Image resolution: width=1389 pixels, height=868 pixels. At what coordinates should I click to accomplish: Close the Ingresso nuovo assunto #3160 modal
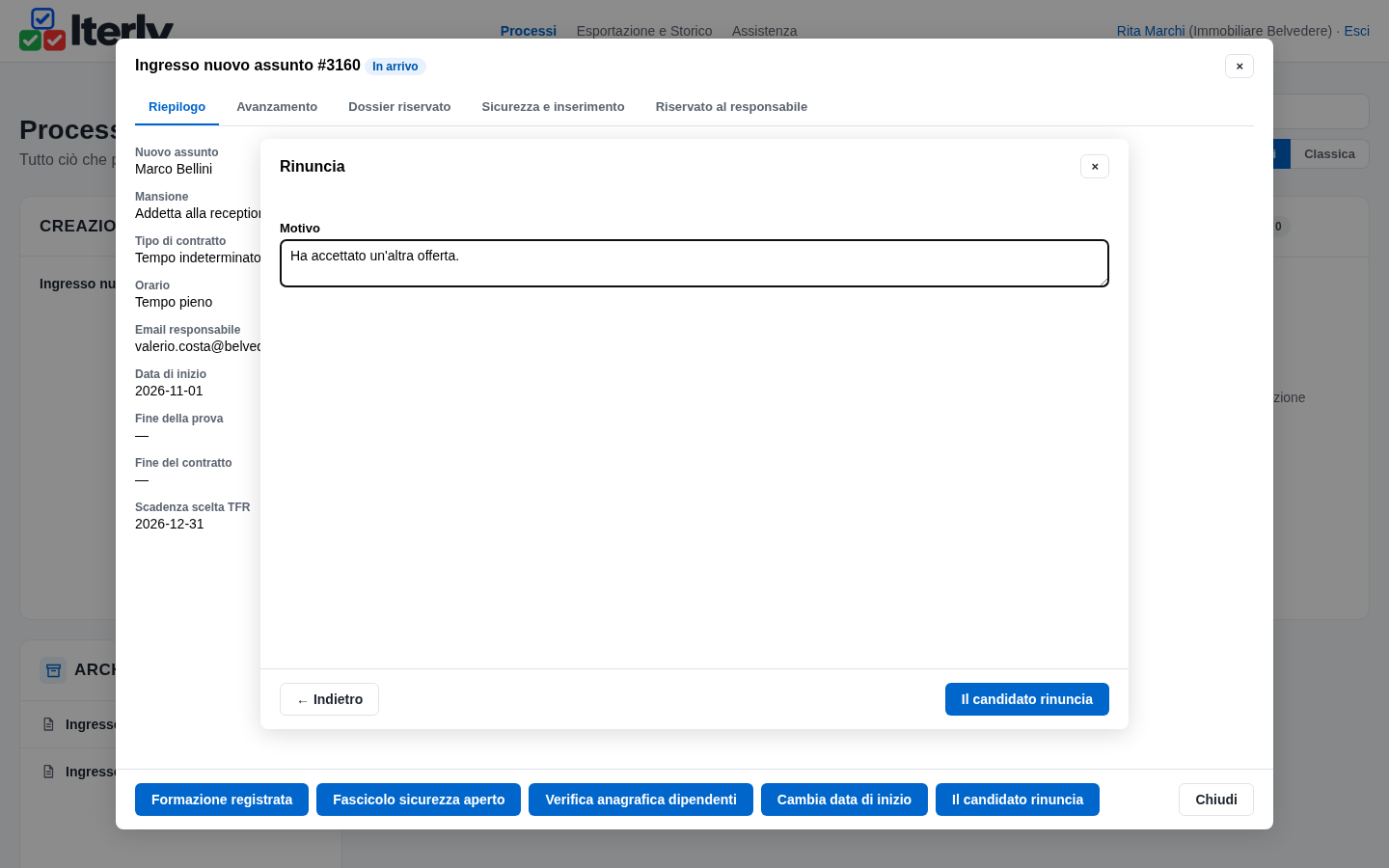pos(1239,66)
